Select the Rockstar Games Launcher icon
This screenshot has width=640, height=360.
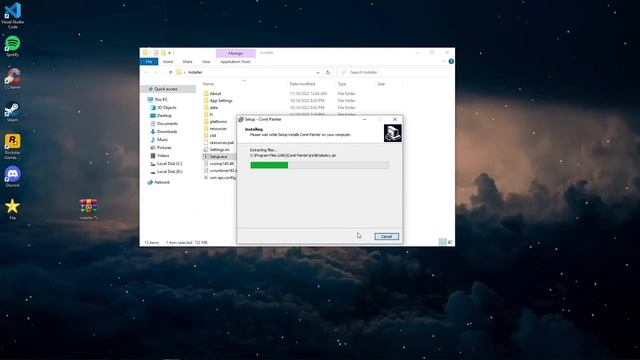tap(13, 147)
